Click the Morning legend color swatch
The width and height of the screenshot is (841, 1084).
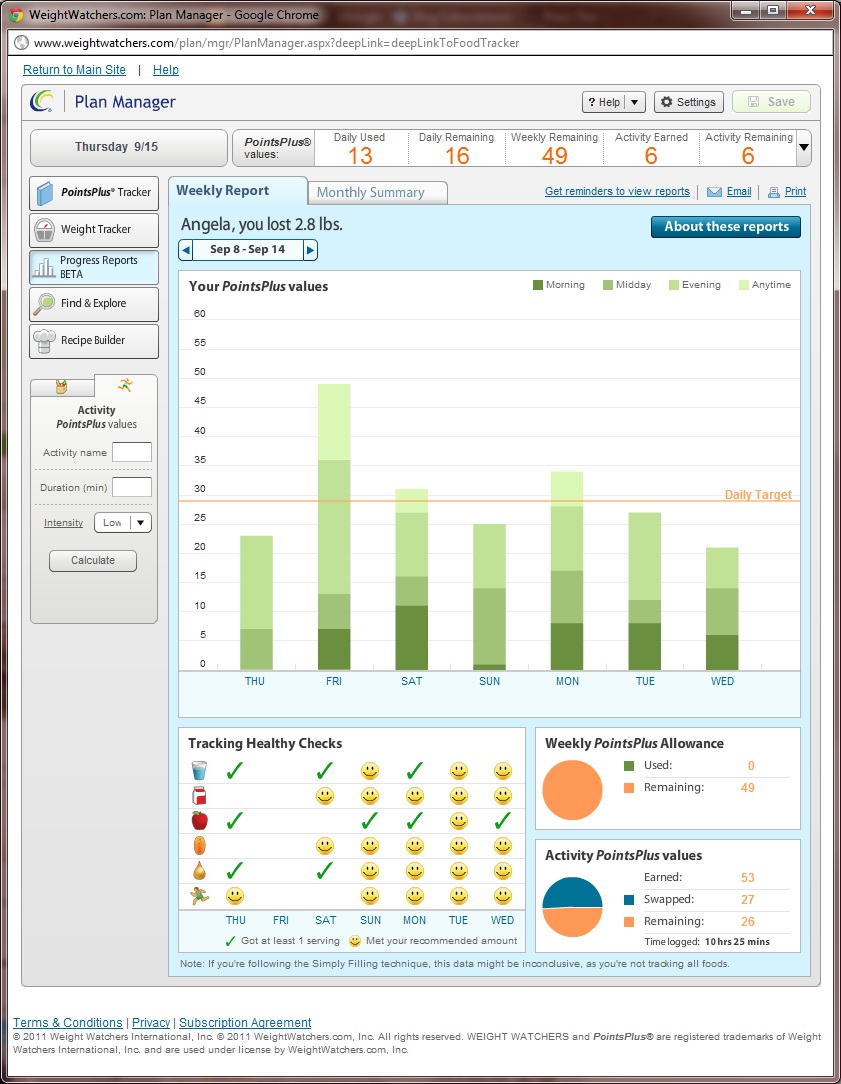pyautogui.click(x=537, y=286)
